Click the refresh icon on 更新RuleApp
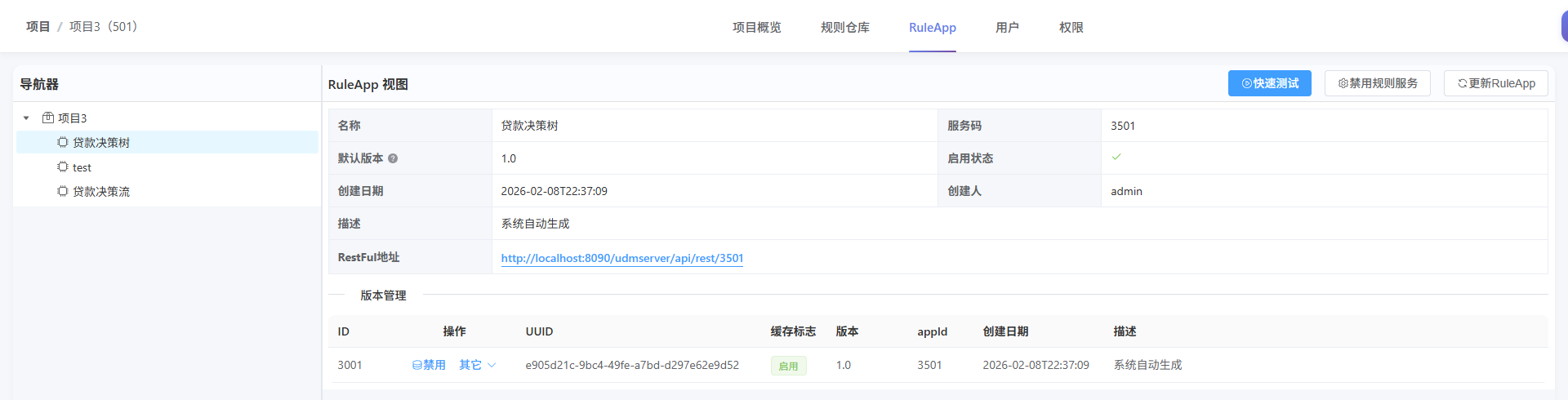 (x=1462, y=83)
